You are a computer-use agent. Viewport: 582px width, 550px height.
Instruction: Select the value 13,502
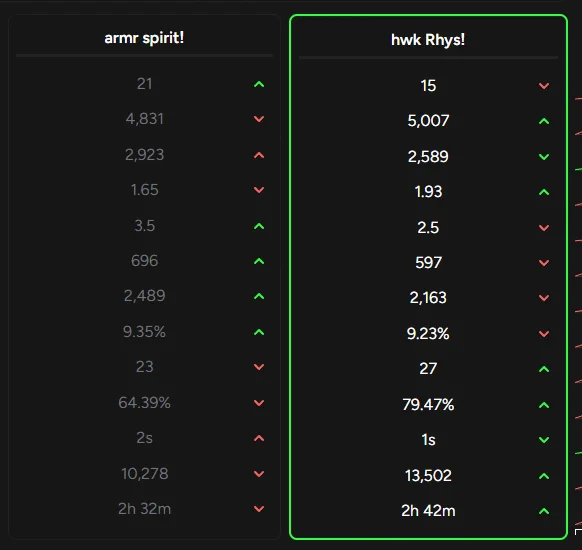tap(428, 475)
